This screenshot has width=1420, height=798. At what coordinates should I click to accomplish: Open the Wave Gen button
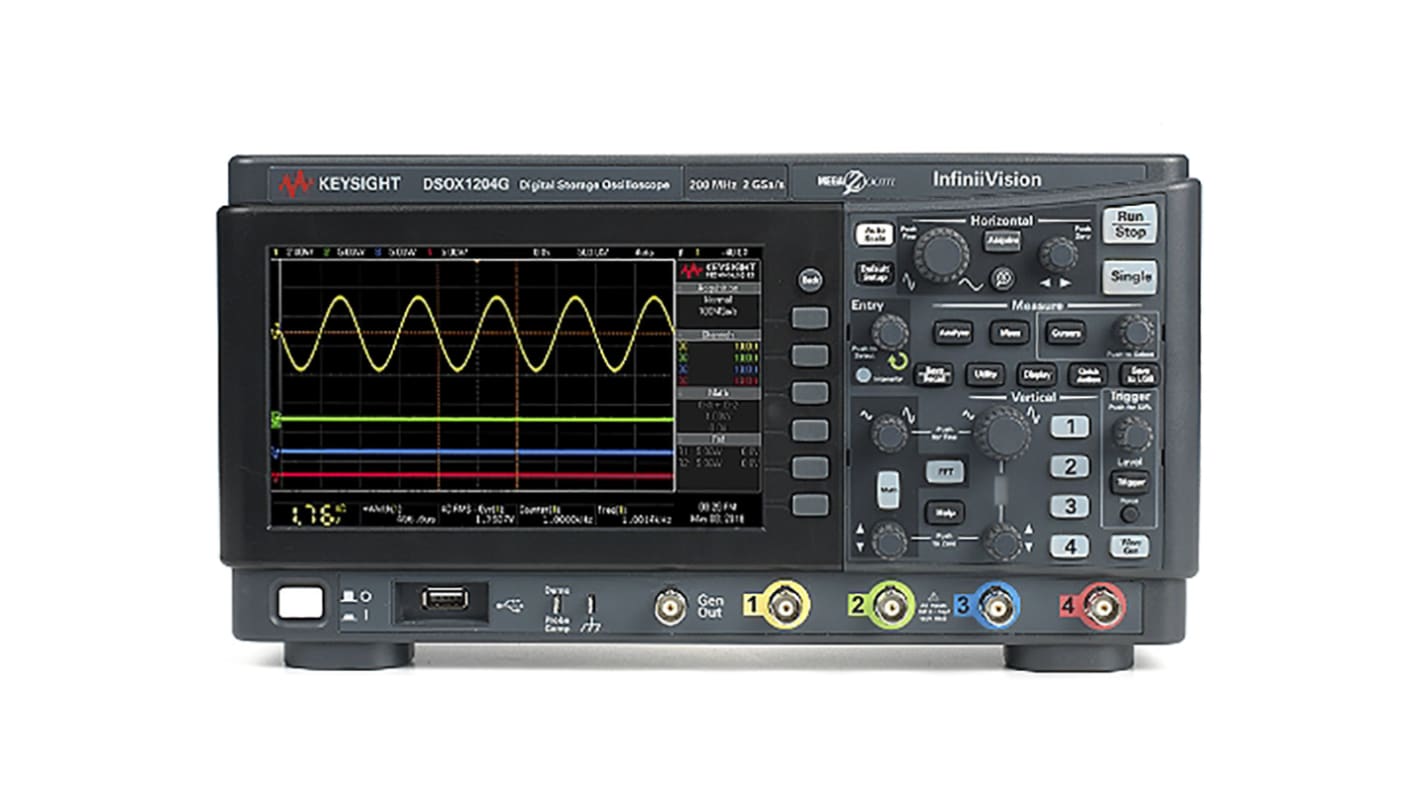(1129, 546)
